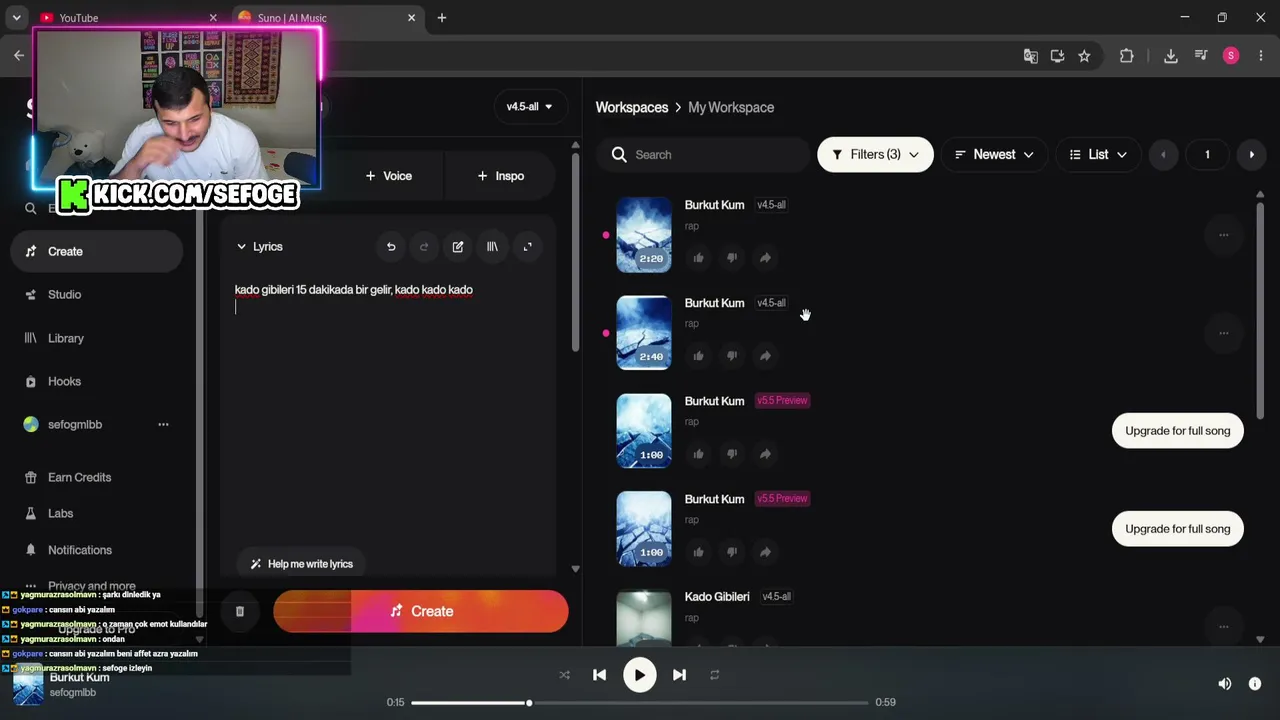
Task: Open the v4.5-all model dropdown
Action: tap(530, 107)
